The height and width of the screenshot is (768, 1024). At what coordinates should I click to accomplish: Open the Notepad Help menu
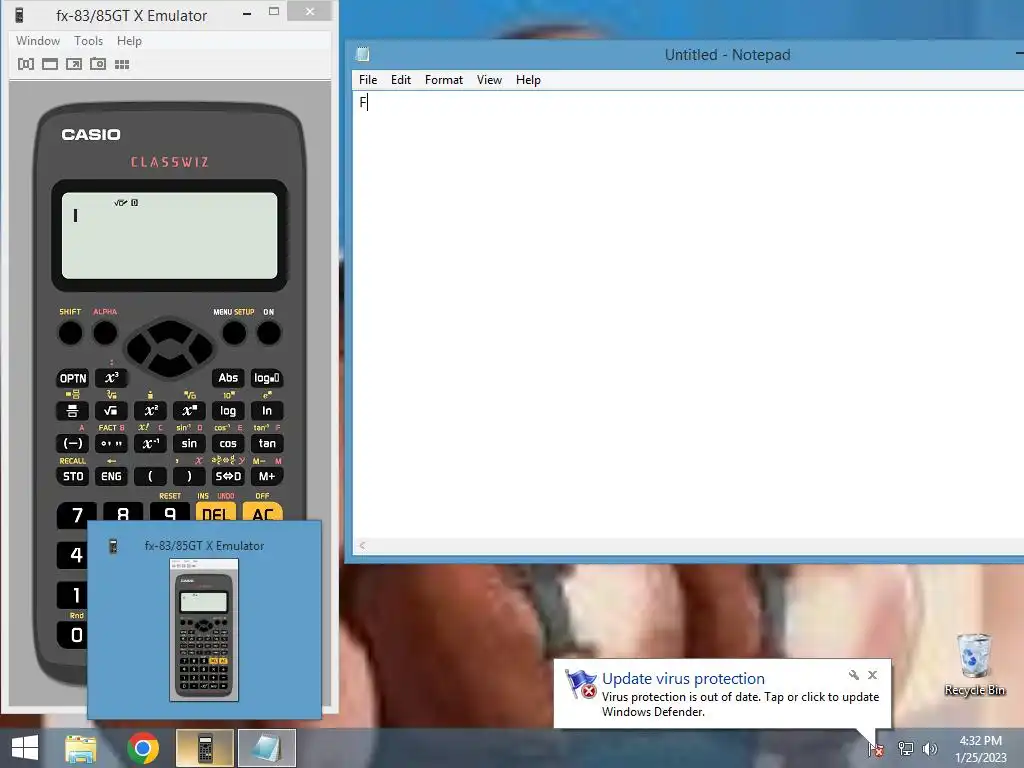pos(528,80)
